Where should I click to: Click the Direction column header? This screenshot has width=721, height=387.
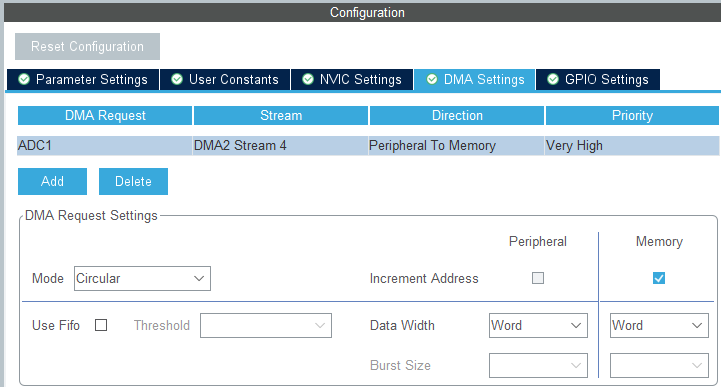[457, 115]
